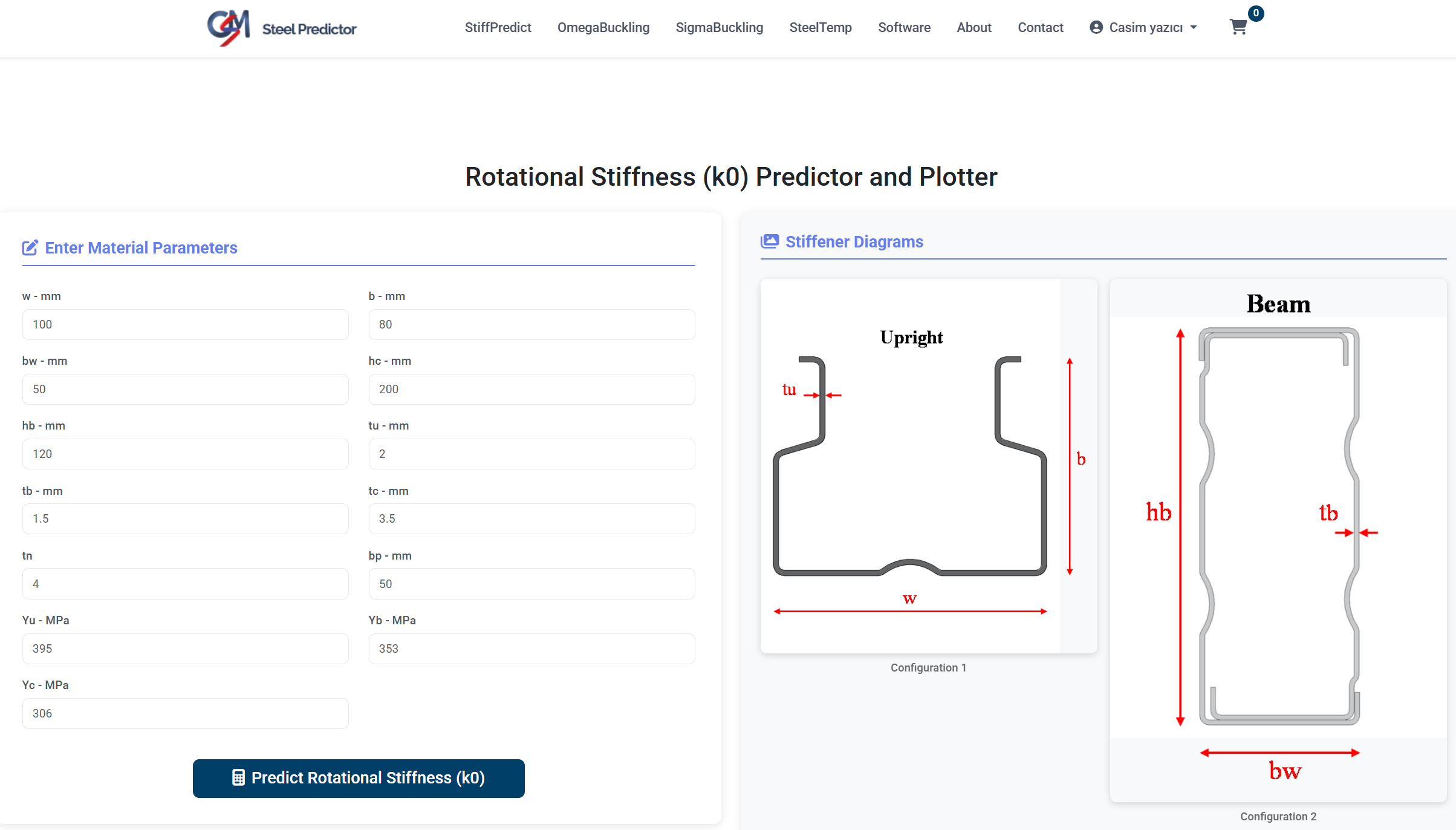
Task: Click the Yc - MPa input field
Action: point(185,713)
